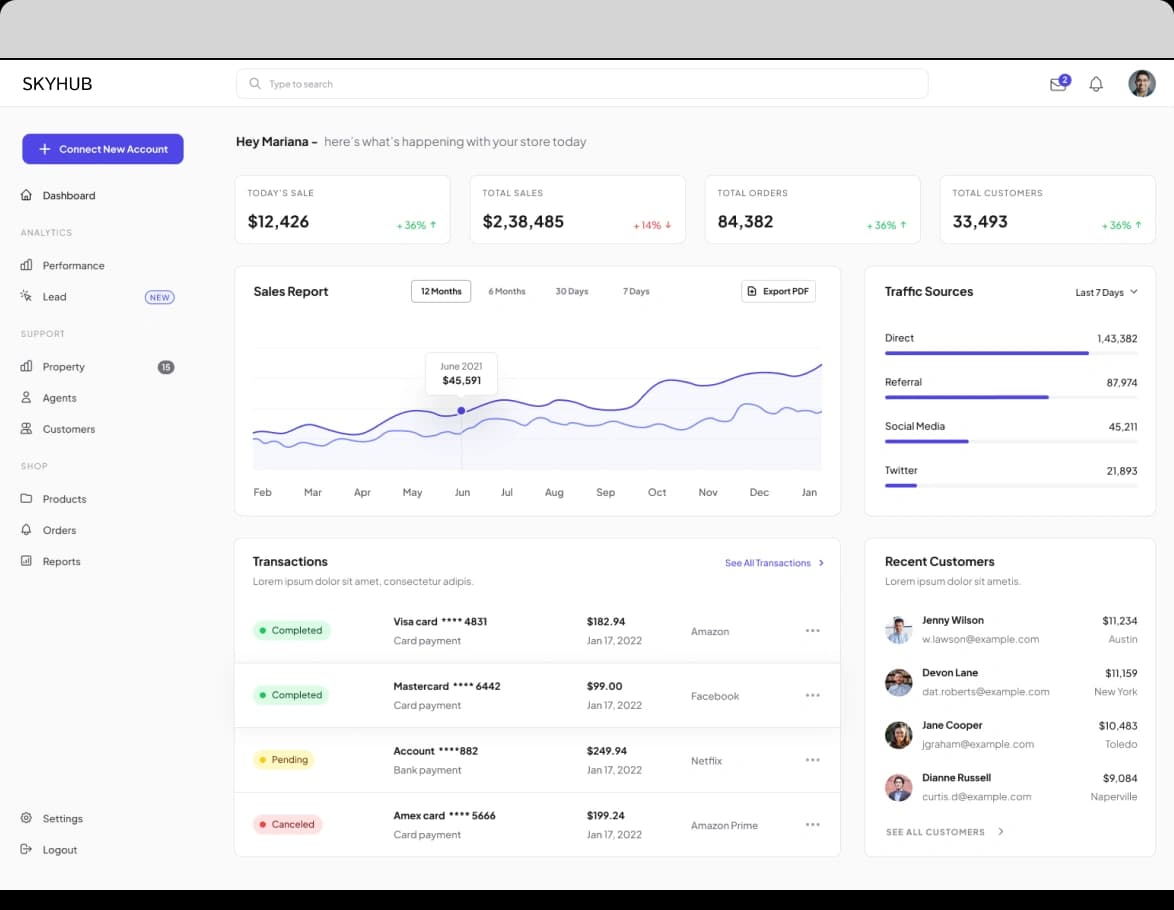Click the Logout icon in sidebar

click(x=26, y=849)
